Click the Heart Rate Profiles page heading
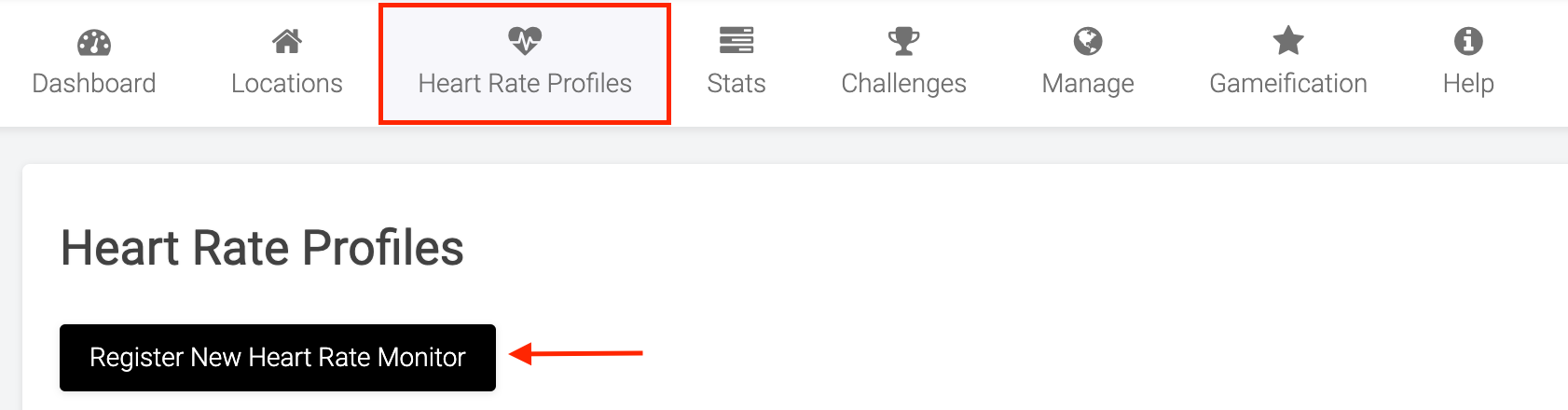The width and height of the screenshot is (1568, 410). pyautogui.click(x=262, y=249)
